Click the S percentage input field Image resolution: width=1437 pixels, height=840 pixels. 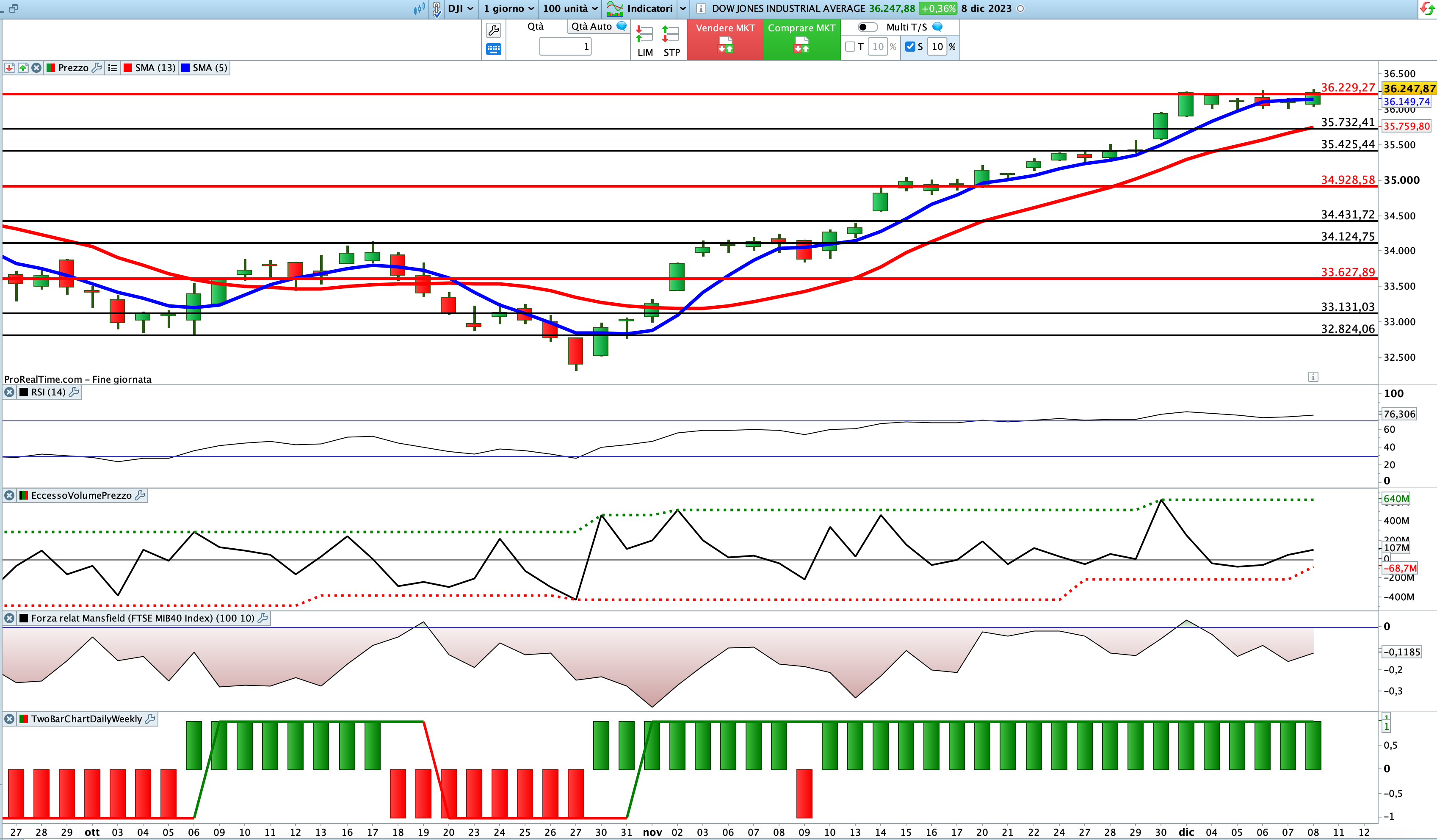937,47
